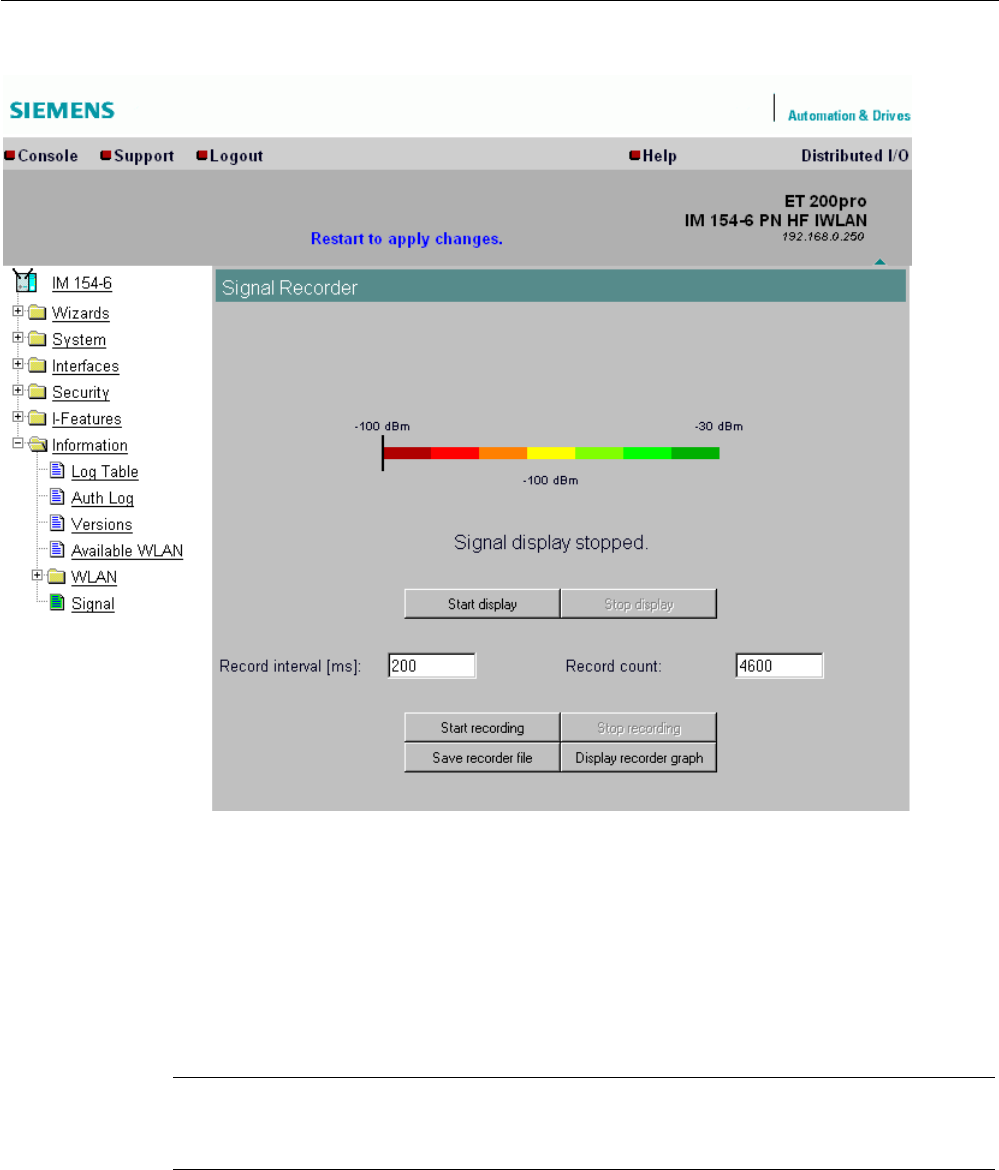The image size is (999, 1170).
Task: Expand the System tree node
Action: point(18,337)
